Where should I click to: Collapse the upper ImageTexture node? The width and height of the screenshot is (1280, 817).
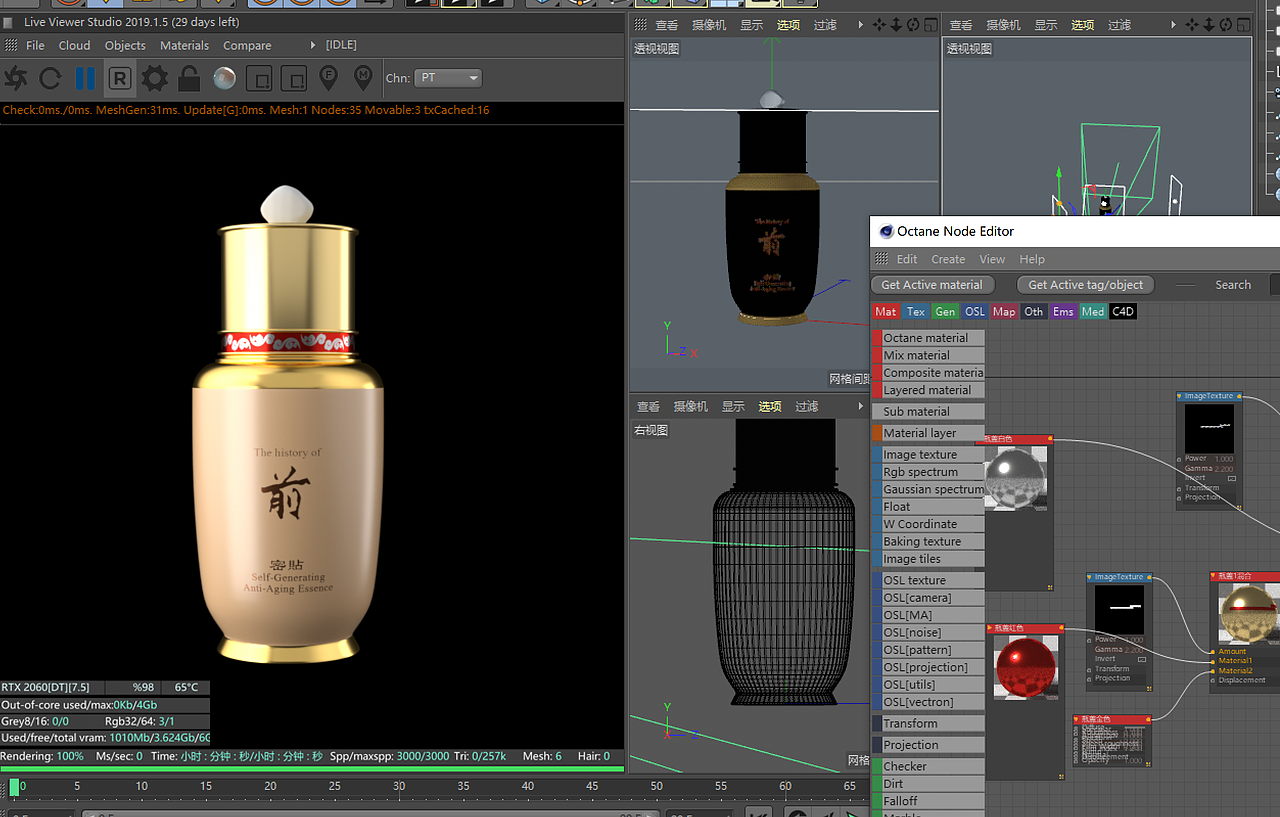(1180, 396)
